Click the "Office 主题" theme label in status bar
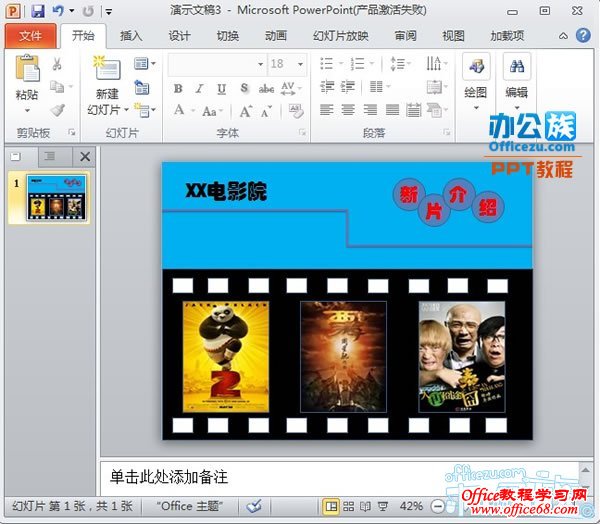This screenshot has width=600, height=524. 189,507
